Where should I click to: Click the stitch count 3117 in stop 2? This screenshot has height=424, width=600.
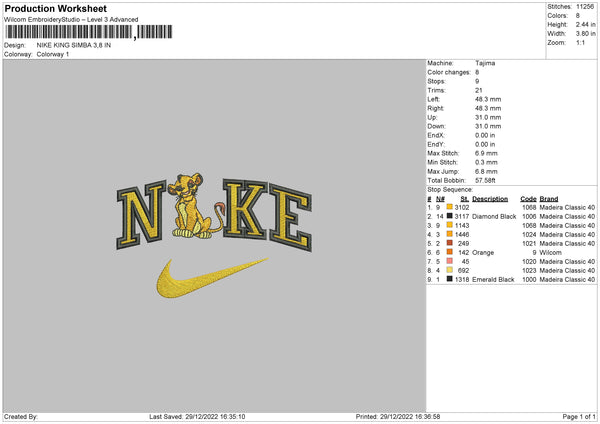pos(462,217)
